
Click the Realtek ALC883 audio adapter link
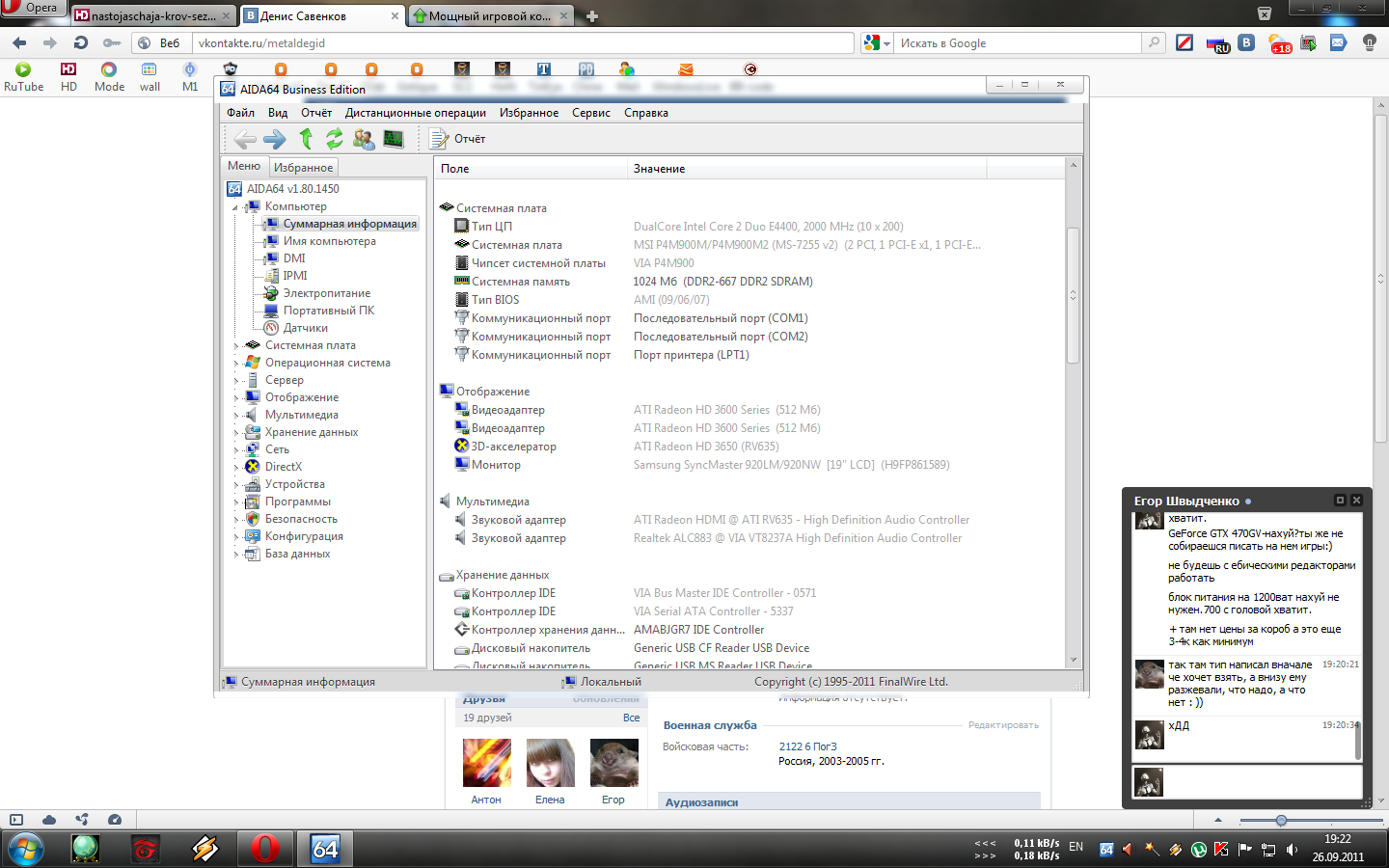tap(797, 538)
